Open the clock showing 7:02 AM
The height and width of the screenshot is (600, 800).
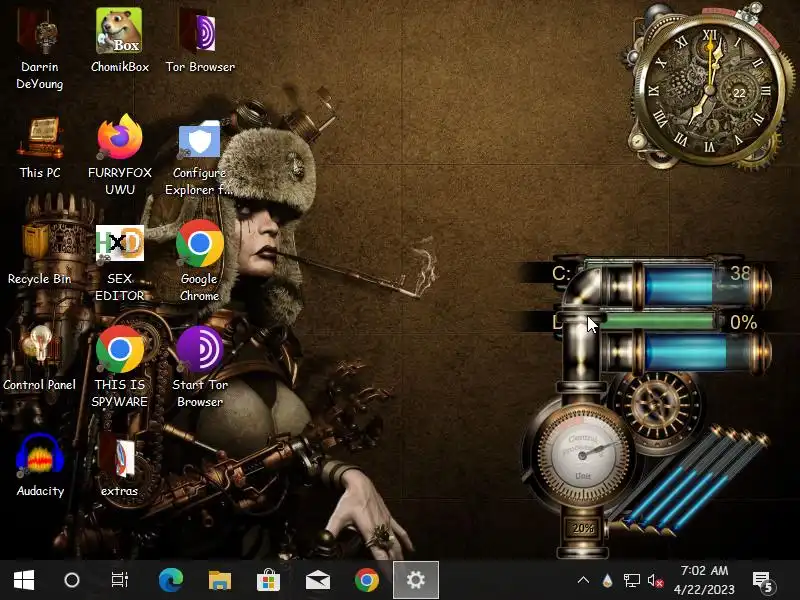(x=704, y=580)
